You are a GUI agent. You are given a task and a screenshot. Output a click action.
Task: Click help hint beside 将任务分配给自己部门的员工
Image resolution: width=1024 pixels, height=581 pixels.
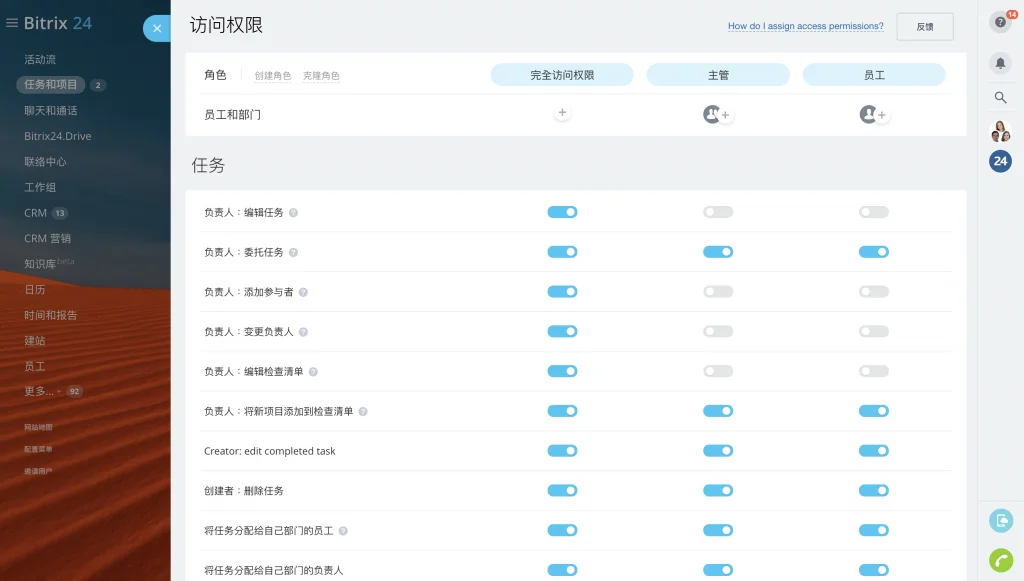[x=343, y=531]
